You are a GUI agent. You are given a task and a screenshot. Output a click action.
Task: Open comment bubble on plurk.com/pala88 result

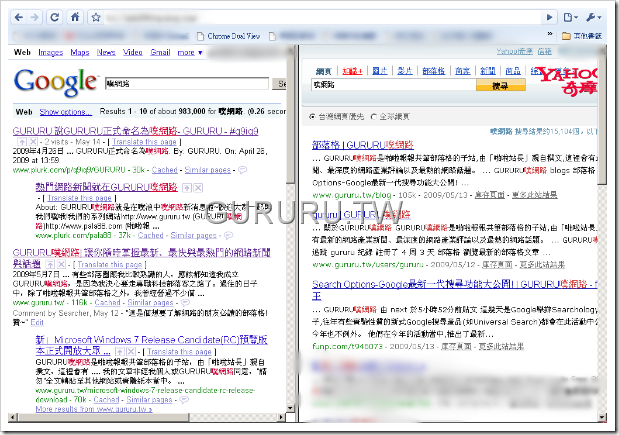pyautogui.click(x=228, y=235)
